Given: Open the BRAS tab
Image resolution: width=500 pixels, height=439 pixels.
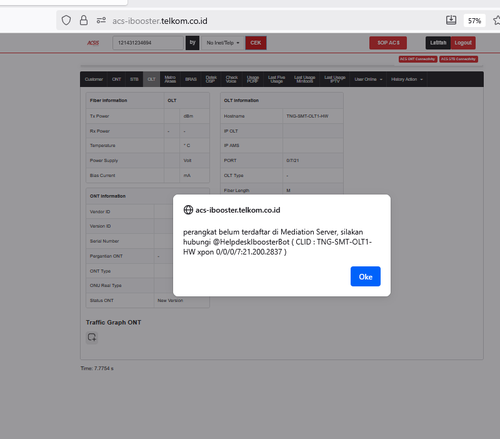Looking at the screenshot, I should click(191, 79).
